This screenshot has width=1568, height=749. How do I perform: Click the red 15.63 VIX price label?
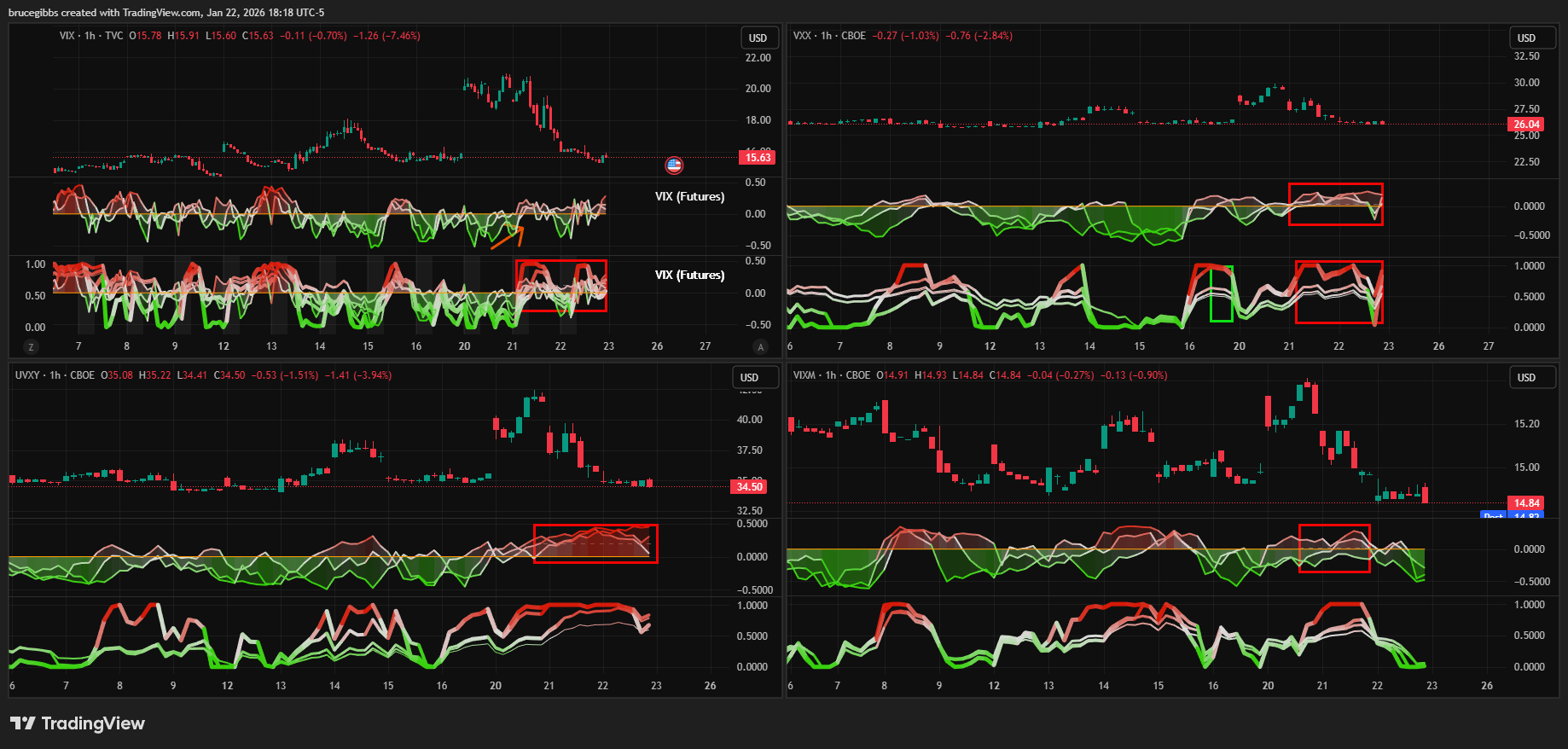(758, 157)
